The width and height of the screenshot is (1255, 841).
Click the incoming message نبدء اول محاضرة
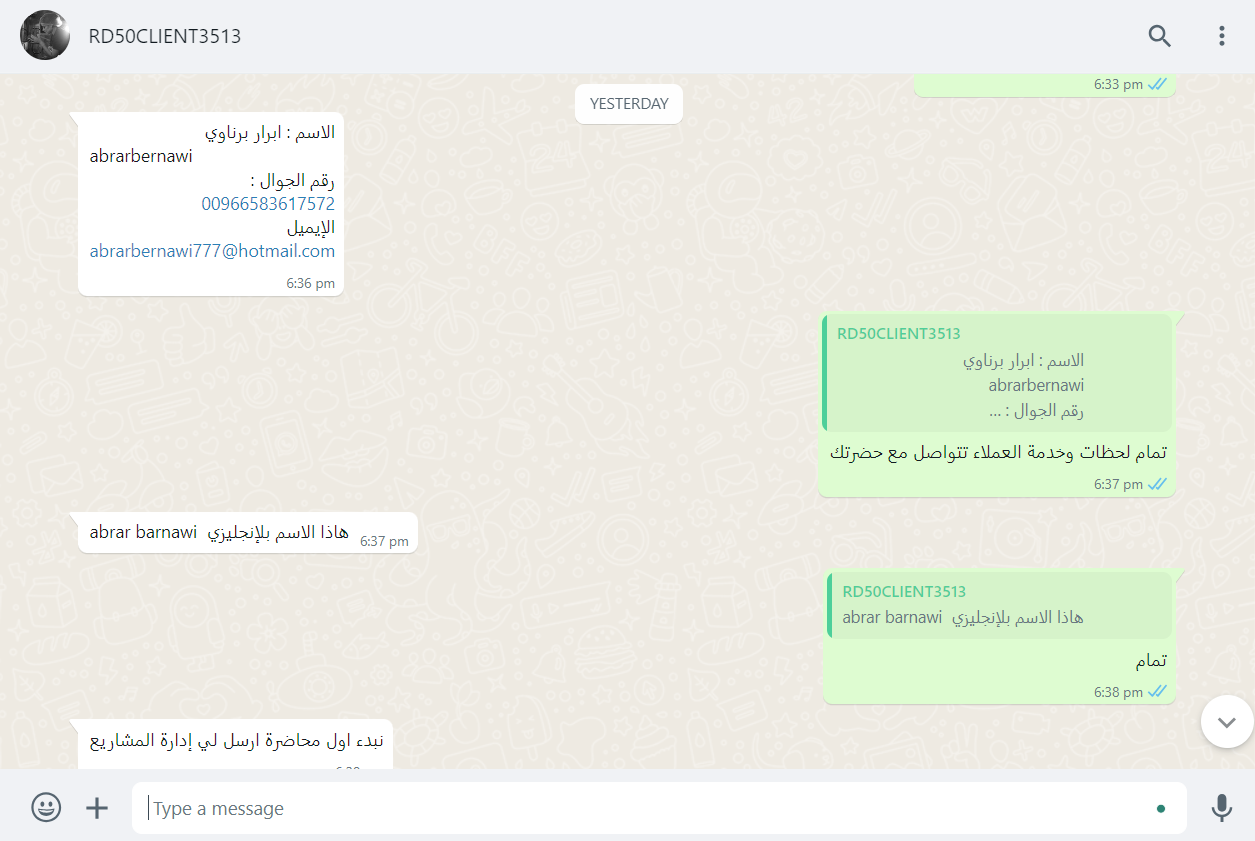click(236, 741)
